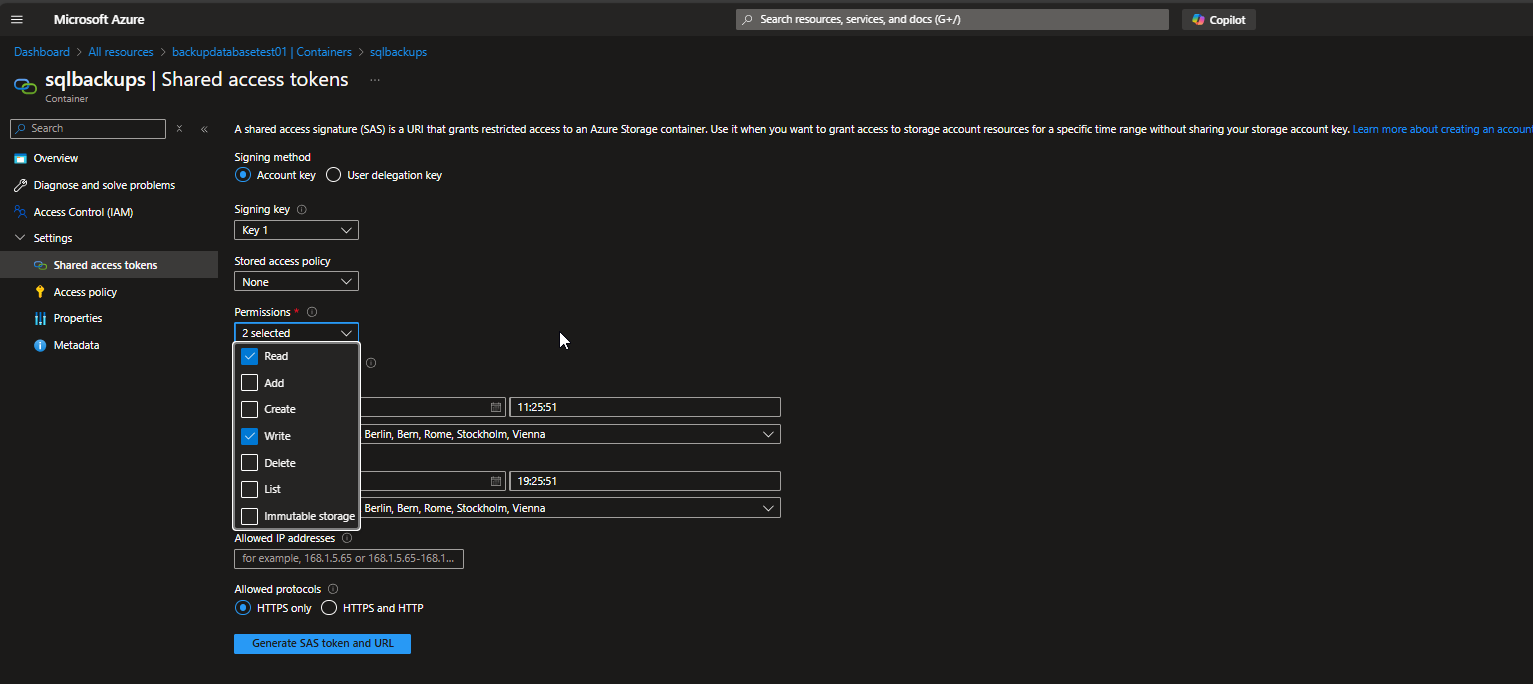The width and height of the screenshot is (1533, 684).
Task: Expand the Stored access policy dropdown
Action: 296,282
